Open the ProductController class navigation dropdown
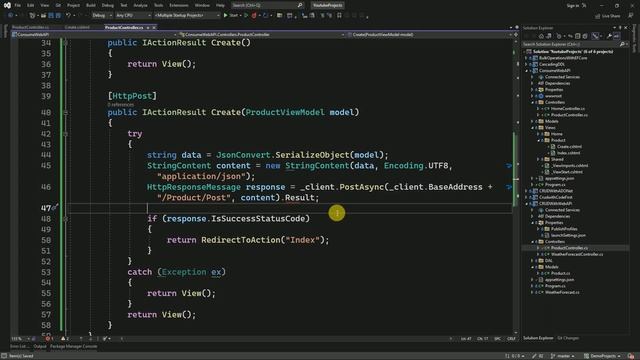This screenshot has width=640, height=360. 262,35
